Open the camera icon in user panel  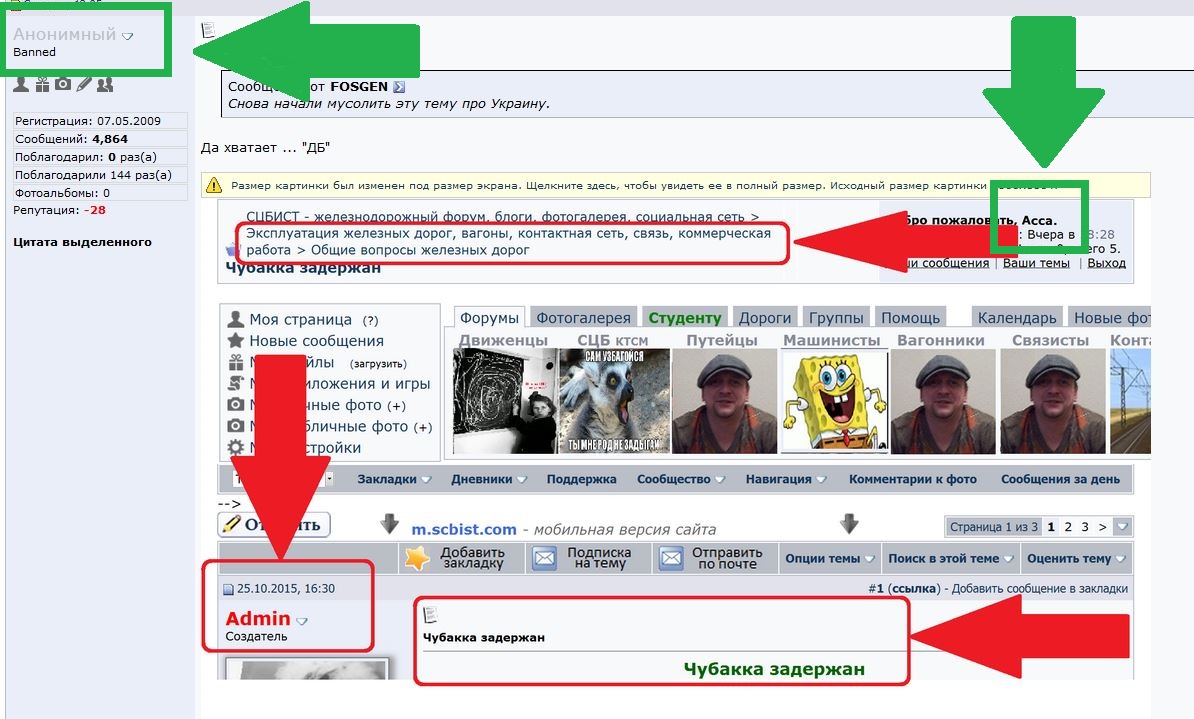tap(63, 85)
